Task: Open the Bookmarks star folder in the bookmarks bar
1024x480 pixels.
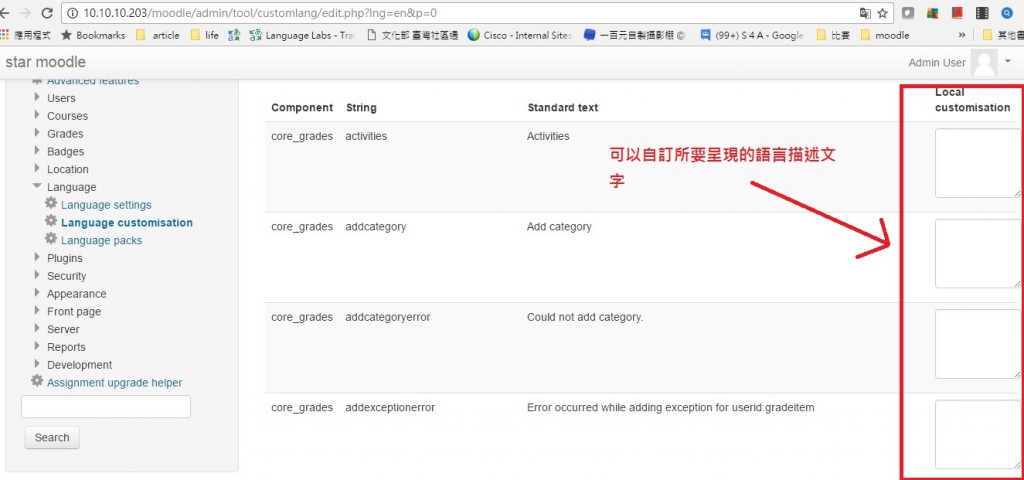Action: point(93,35)
